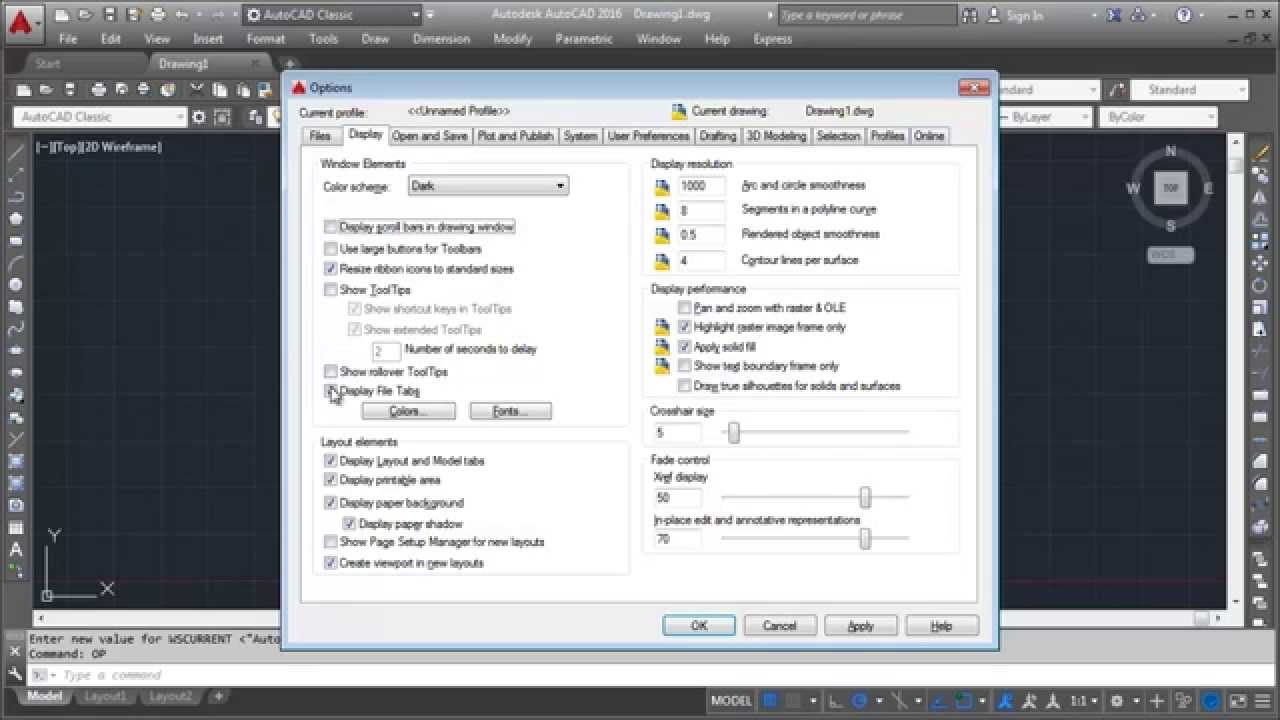Click the Help button in Options dialog
Image resolution: width=1280 pixels, height=720 pixels.
942,626
